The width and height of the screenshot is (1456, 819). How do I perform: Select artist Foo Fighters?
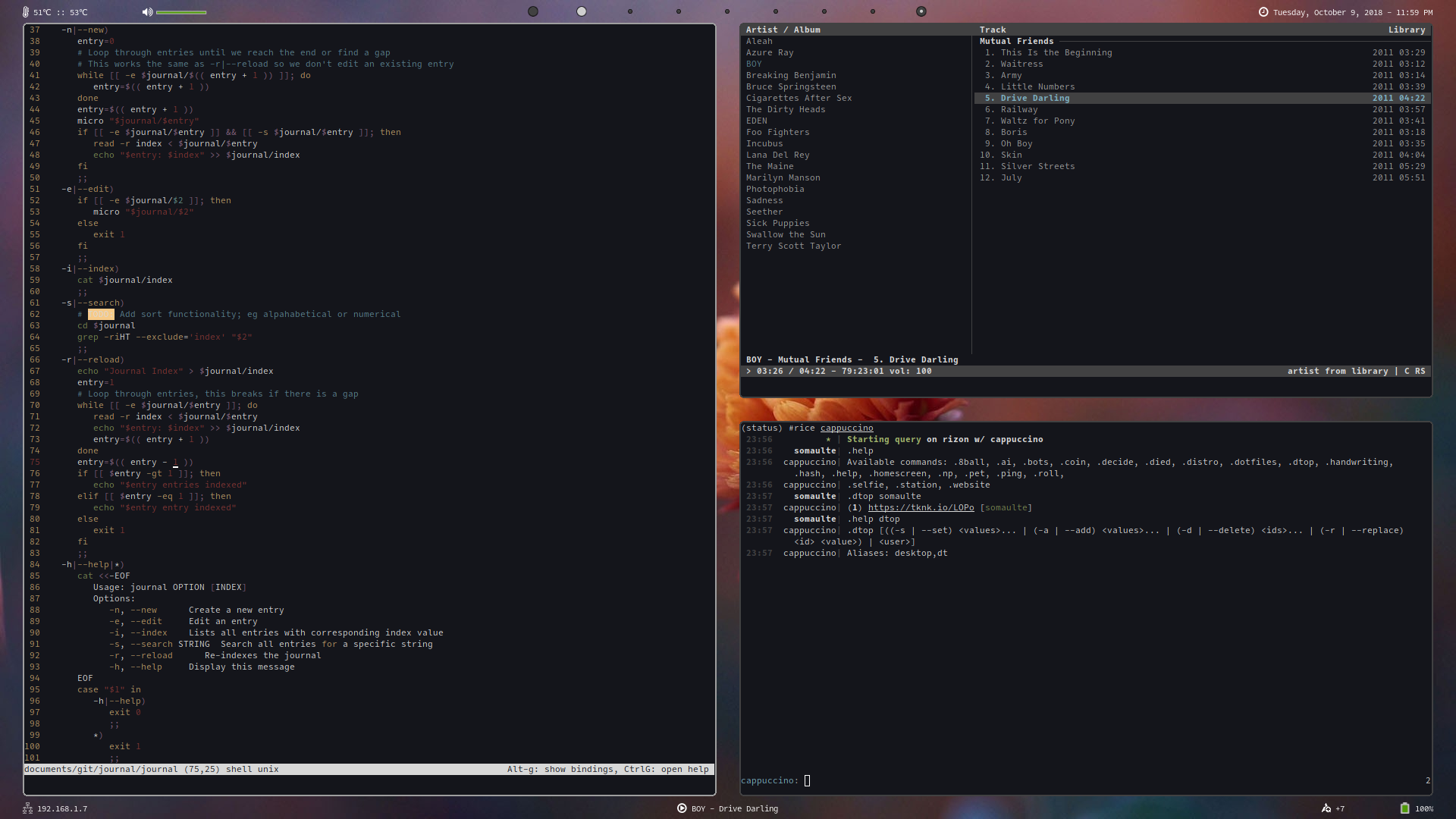coord(778,132)
